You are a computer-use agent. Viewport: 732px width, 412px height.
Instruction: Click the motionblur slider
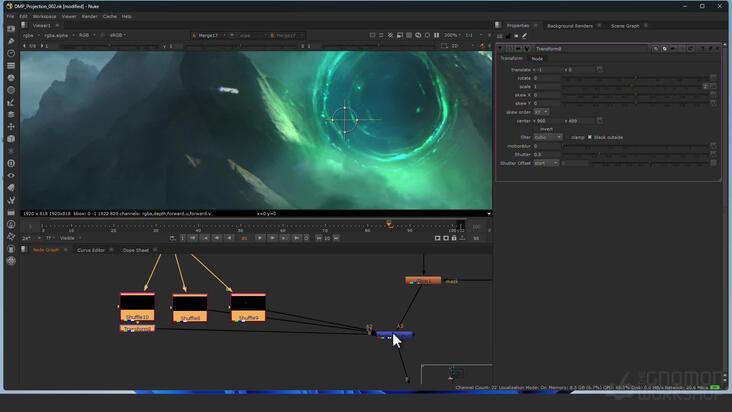pyautogui.click(x=635, y=146)
